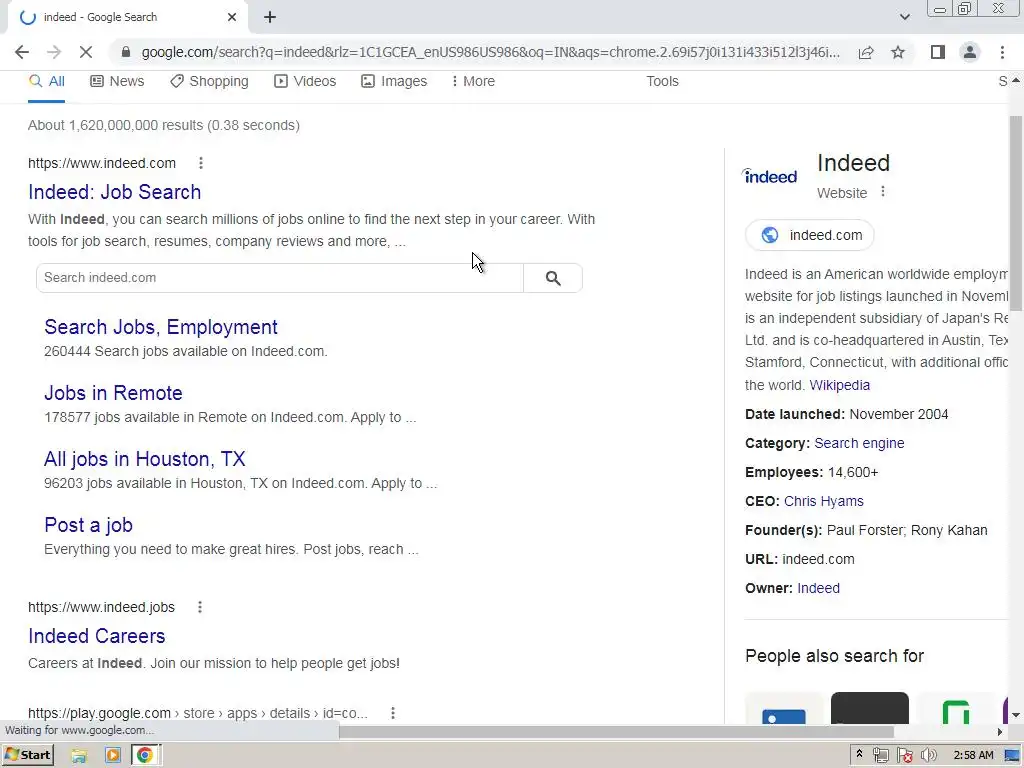Go back to previous page
Screen dimensions: 1024x768
click(x=22, y=52)
